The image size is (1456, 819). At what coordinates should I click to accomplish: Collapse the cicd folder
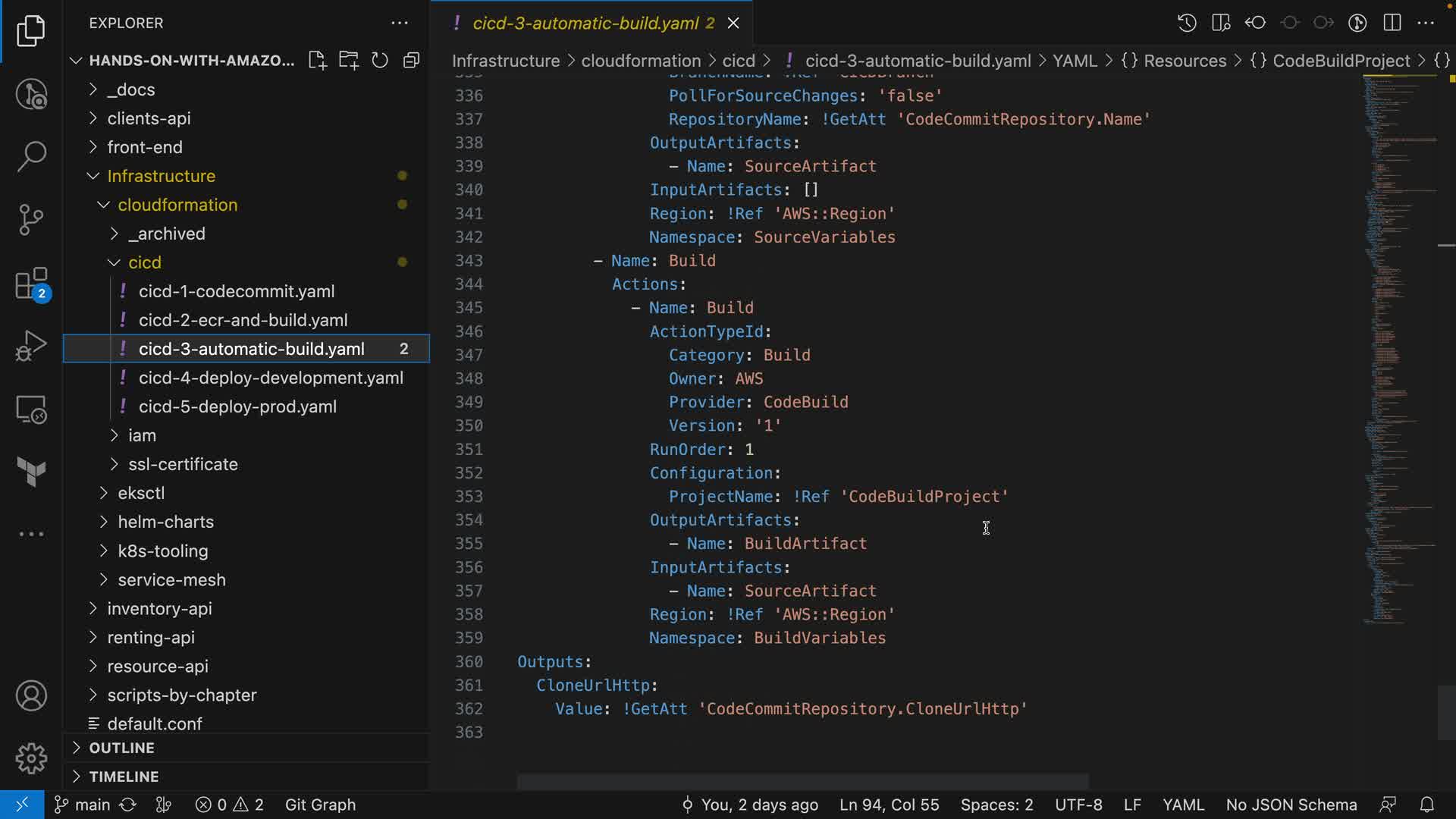[x=144, y=262]
